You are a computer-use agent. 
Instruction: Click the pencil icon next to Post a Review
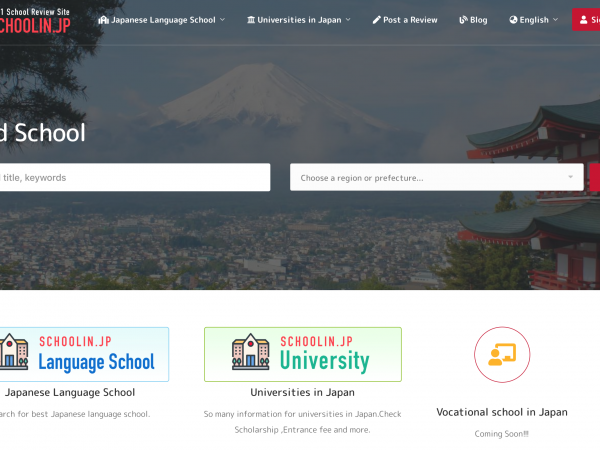pyautogui.click(x=377, y=20)
